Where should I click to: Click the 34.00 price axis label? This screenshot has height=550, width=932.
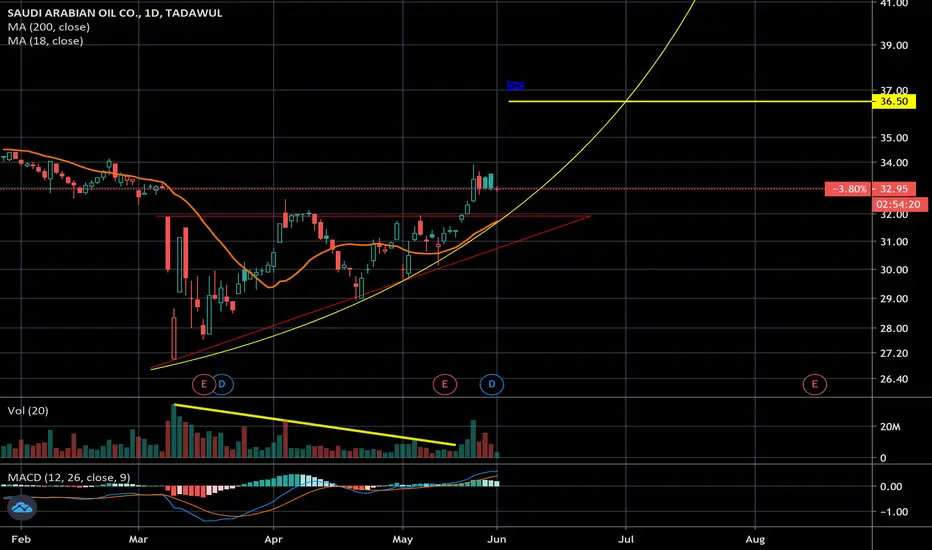[894, 163]
